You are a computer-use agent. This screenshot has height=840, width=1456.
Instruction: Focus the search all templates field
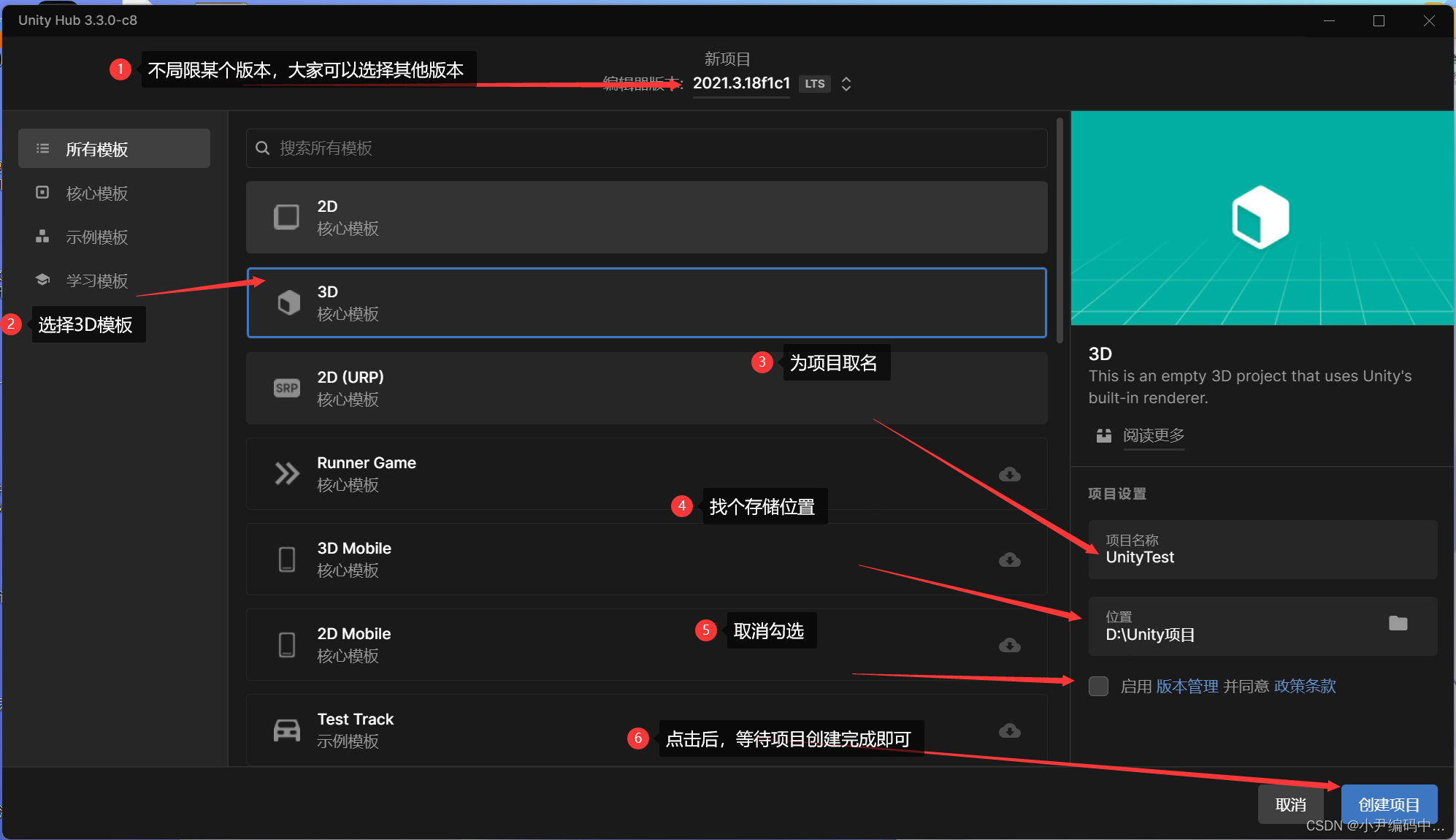coord(646,148)
